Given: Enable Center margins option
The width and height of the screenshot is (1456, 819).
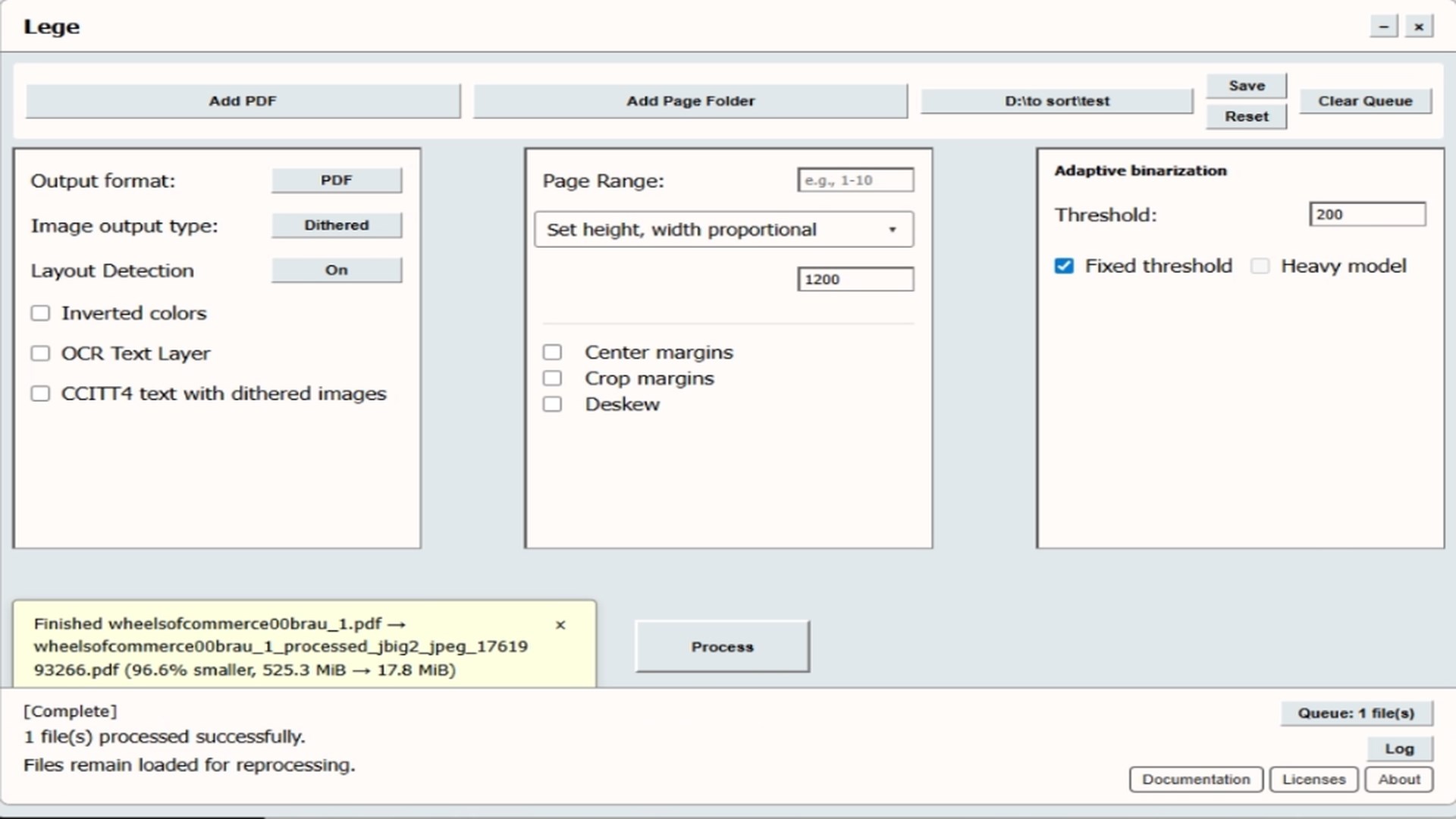Looking at the screenshot, I should pos(552,353).
